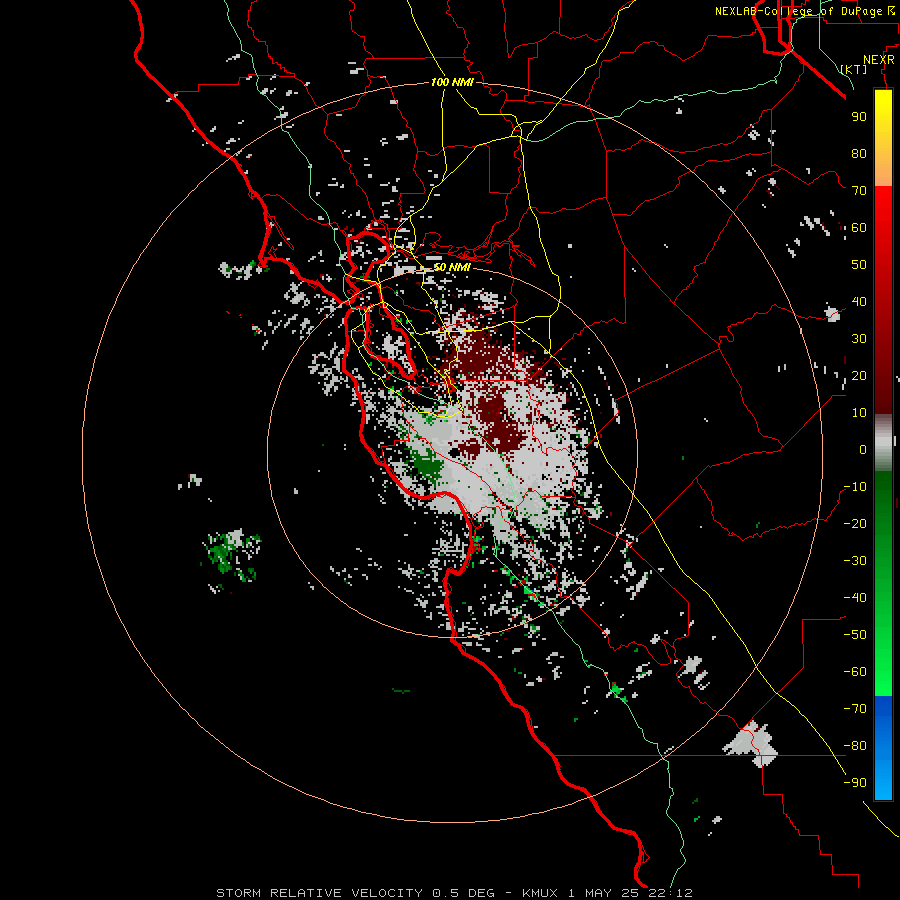Pick the blue segment of the color bar
Image resolution: width=900 pixels, height=900 pixels.
pos(883,748)
